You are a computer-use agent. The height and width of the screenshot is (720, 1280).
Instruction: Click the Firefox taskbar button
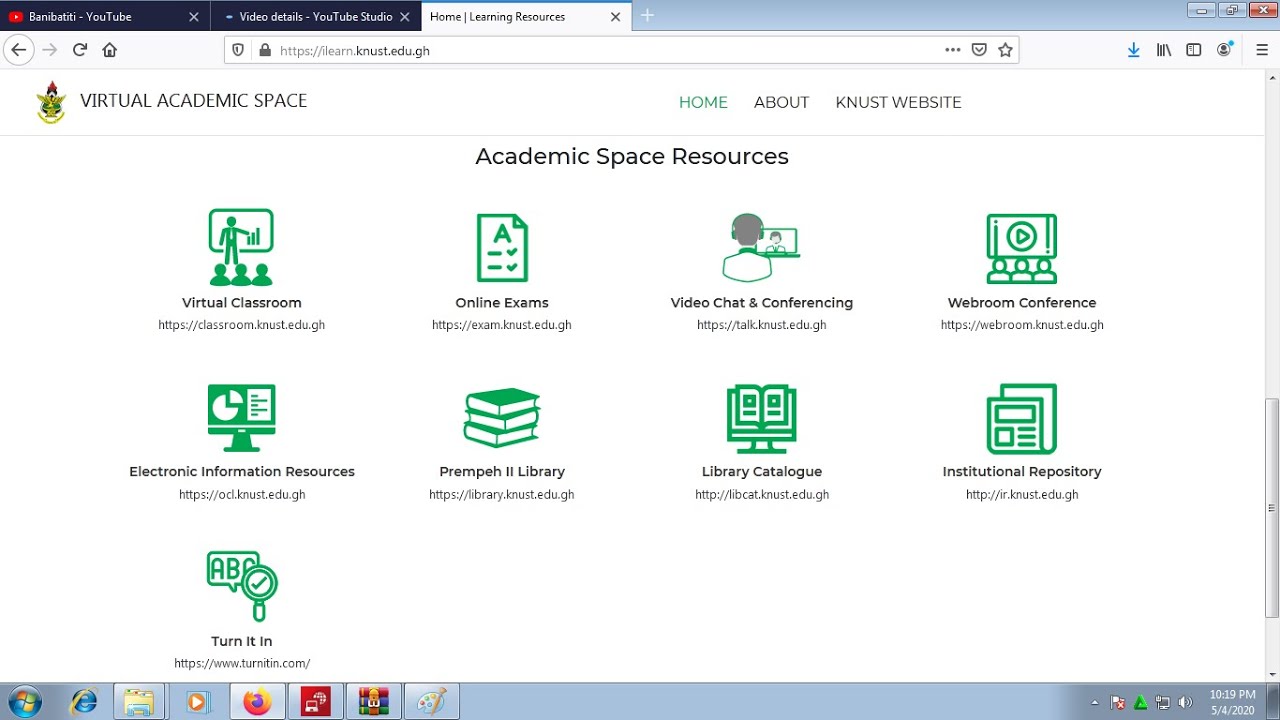257,702
